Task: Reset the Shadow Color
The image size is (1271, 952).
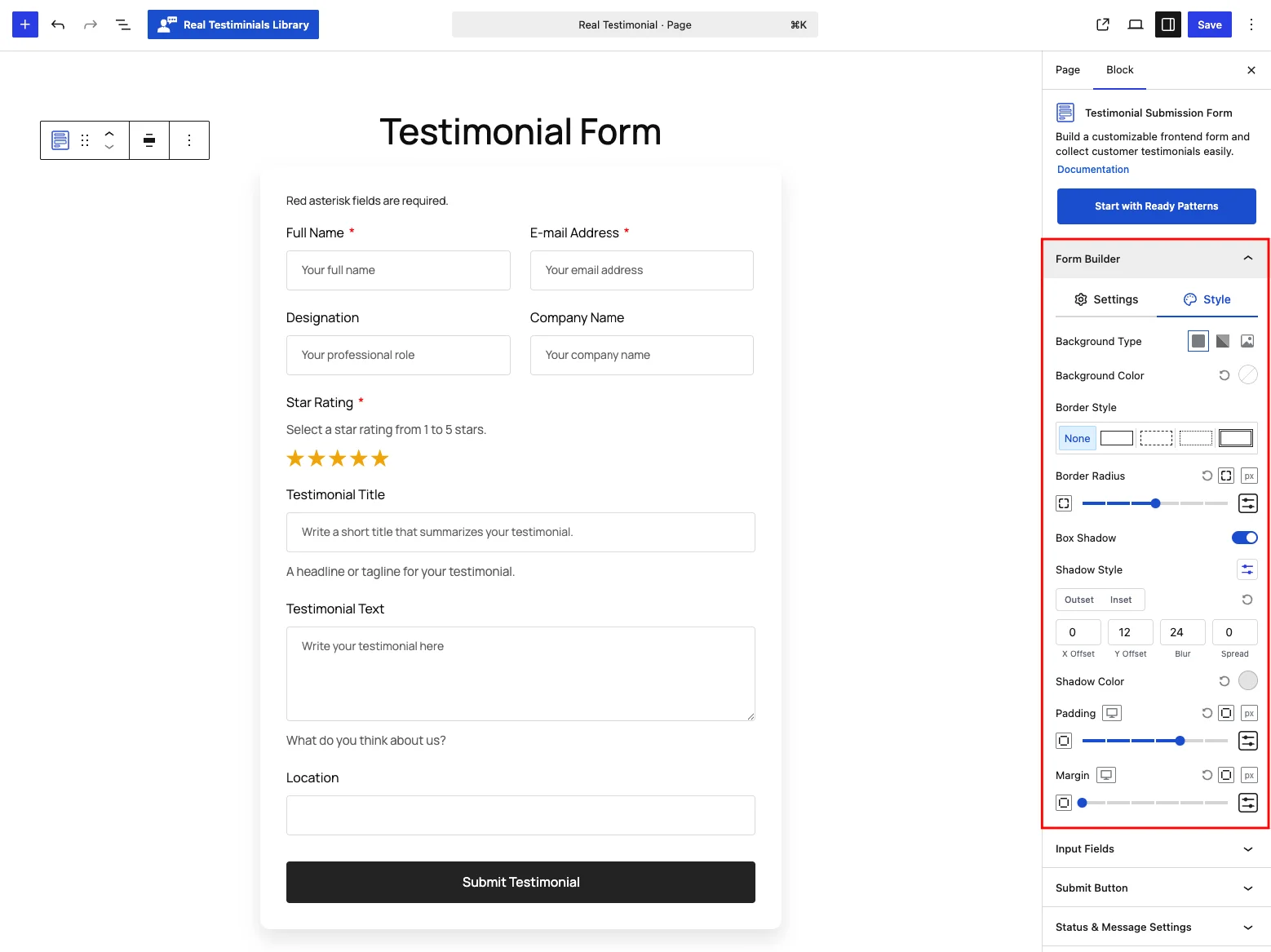Action: 1224,681
